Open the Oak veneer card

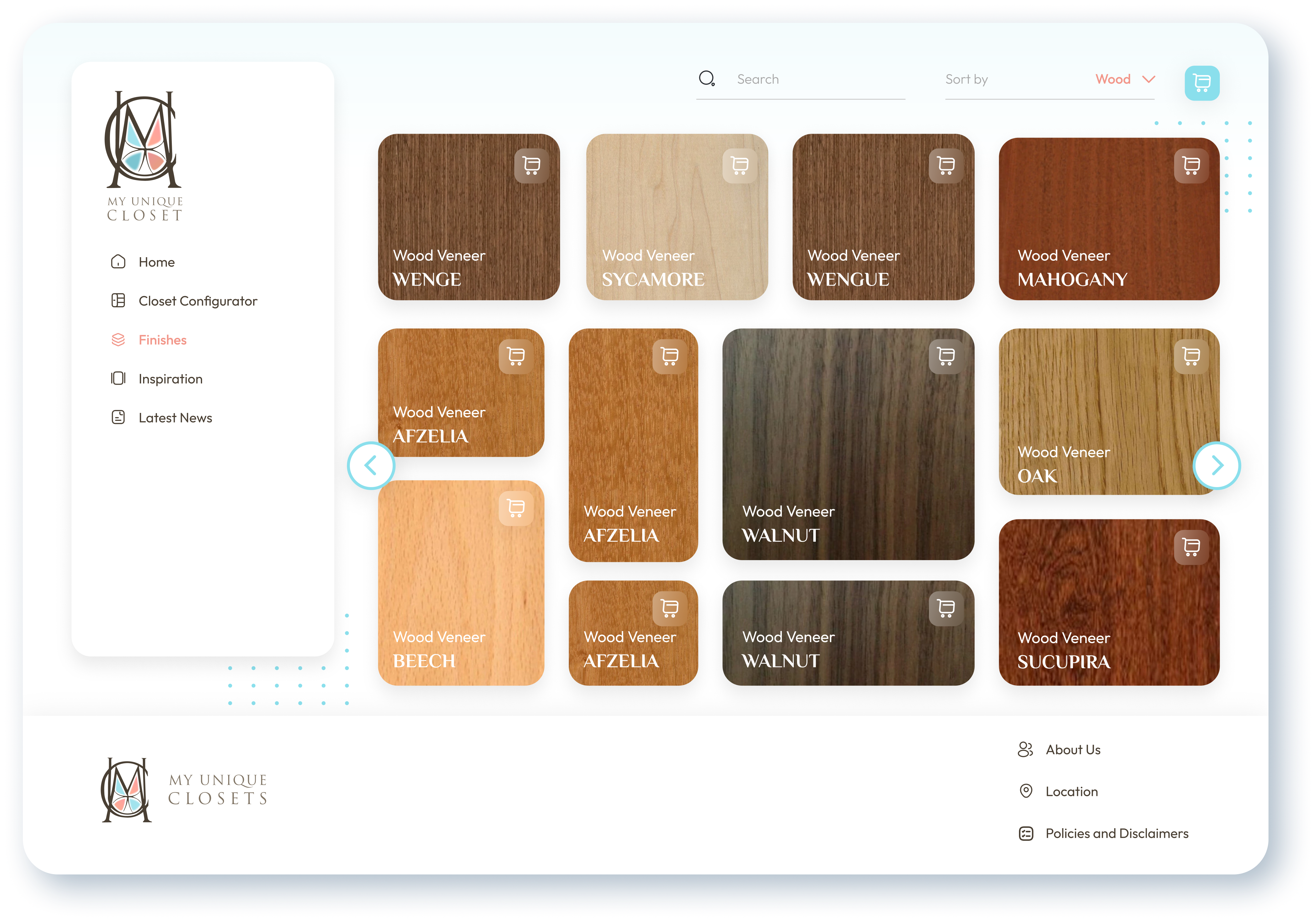1109,411
